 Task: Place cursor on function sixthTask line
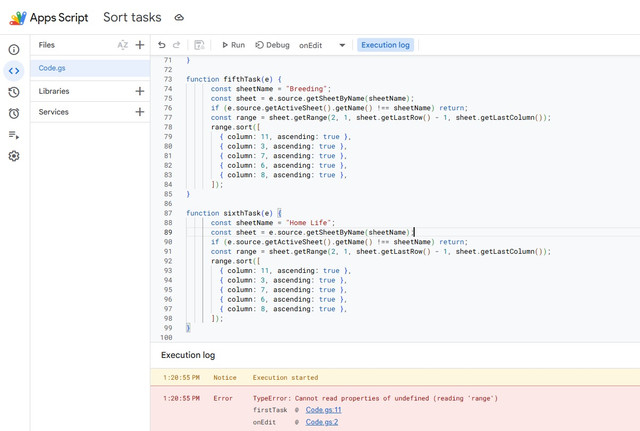(234, 213)
